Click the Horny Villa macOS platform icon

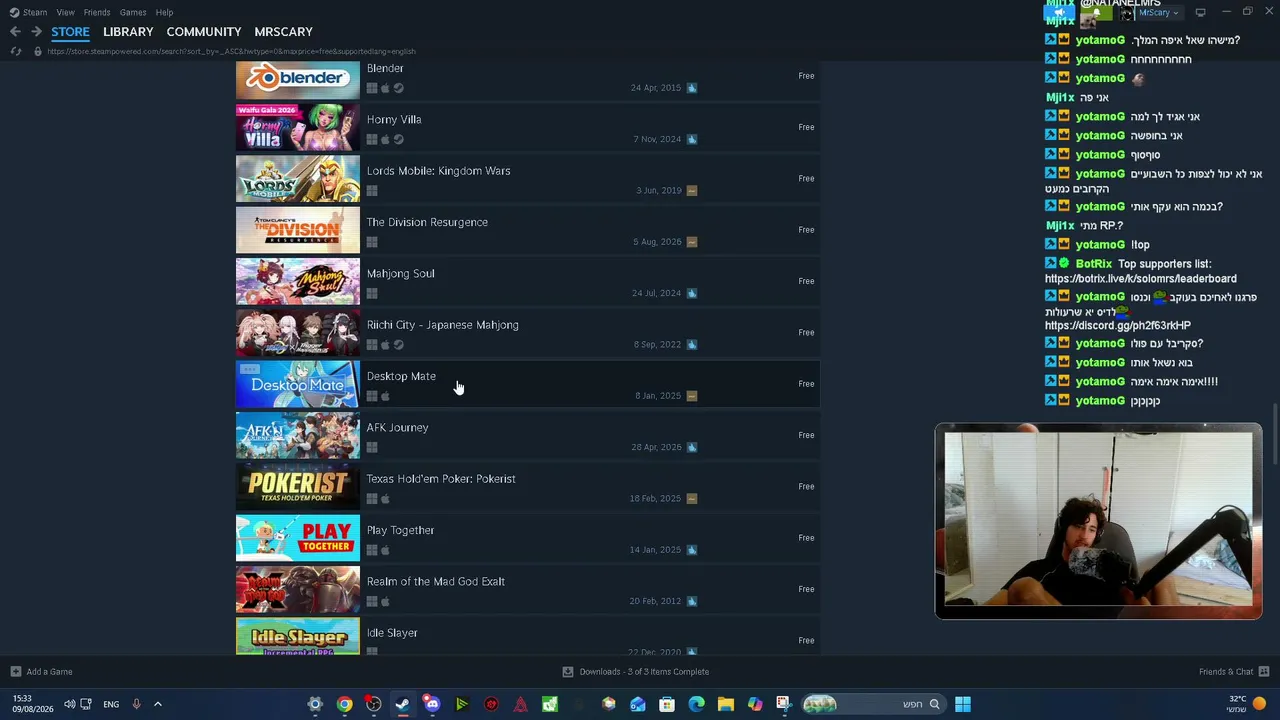(385, 139)
